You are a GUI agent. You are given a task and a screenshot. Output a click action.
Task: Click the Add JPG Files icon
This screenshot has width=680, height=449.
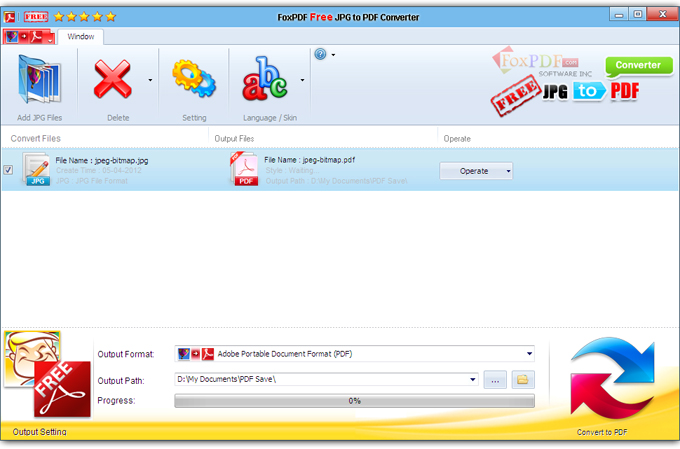pos(39,80)
